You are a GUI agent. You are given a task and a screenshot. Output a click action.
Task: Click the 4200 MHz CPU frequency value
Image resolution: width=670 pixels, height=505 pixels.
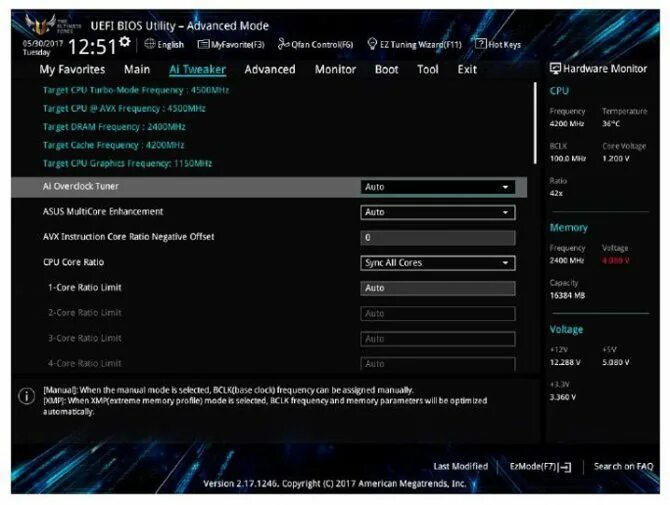point(567,123)
